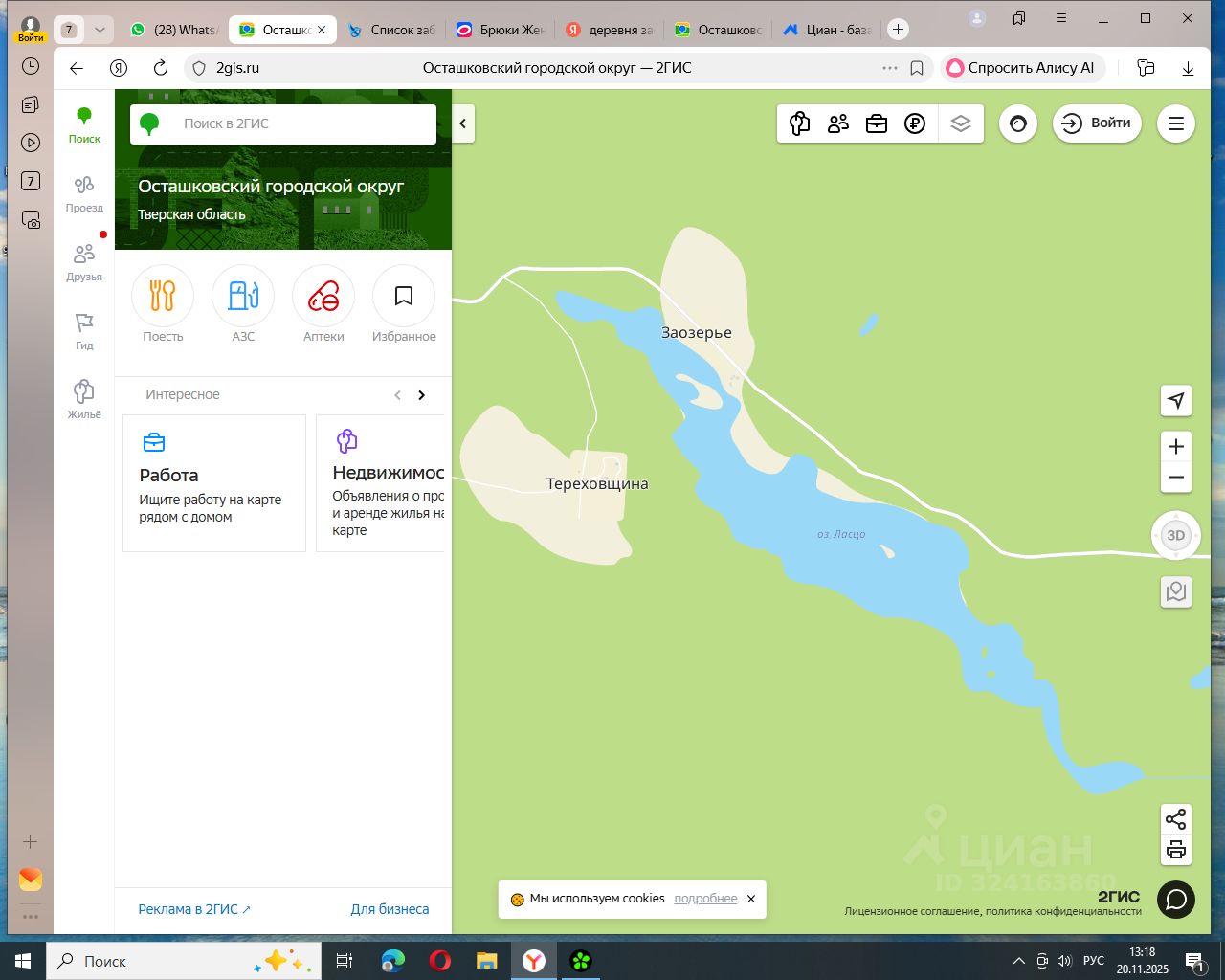Open the Недвижимость card
1225x980 pixels.
pos(380,483)
